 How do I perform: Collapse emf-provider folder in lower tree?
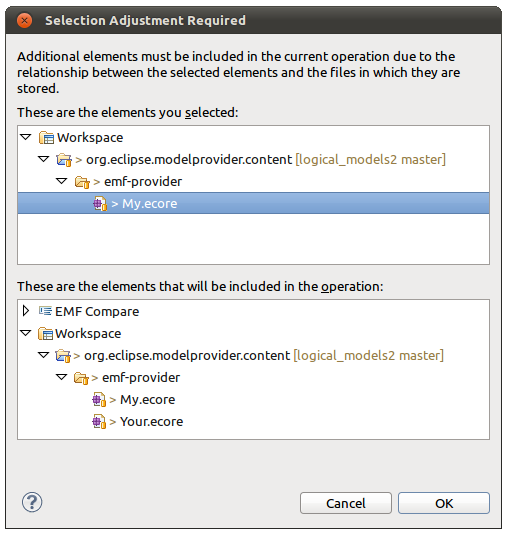61,377
